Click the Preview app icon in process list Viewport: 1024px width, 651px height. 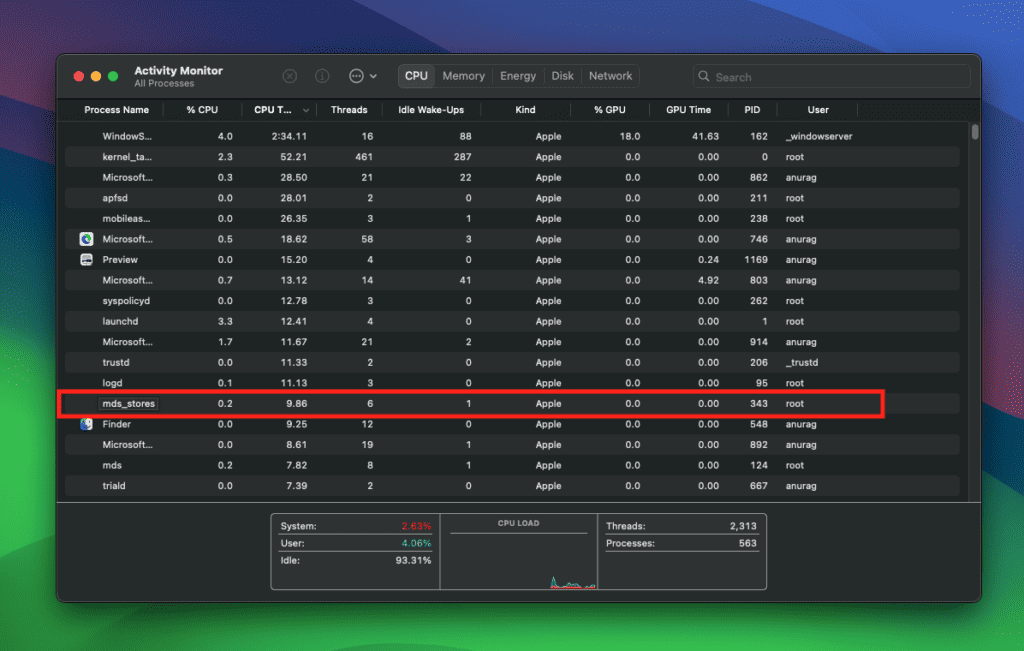pos(86,260)
